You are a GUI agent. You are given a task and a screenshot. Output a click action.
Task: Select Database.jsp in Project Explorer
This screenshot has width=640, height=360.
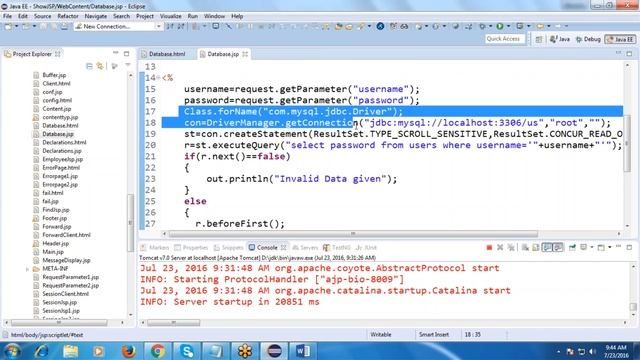(58, 134)
